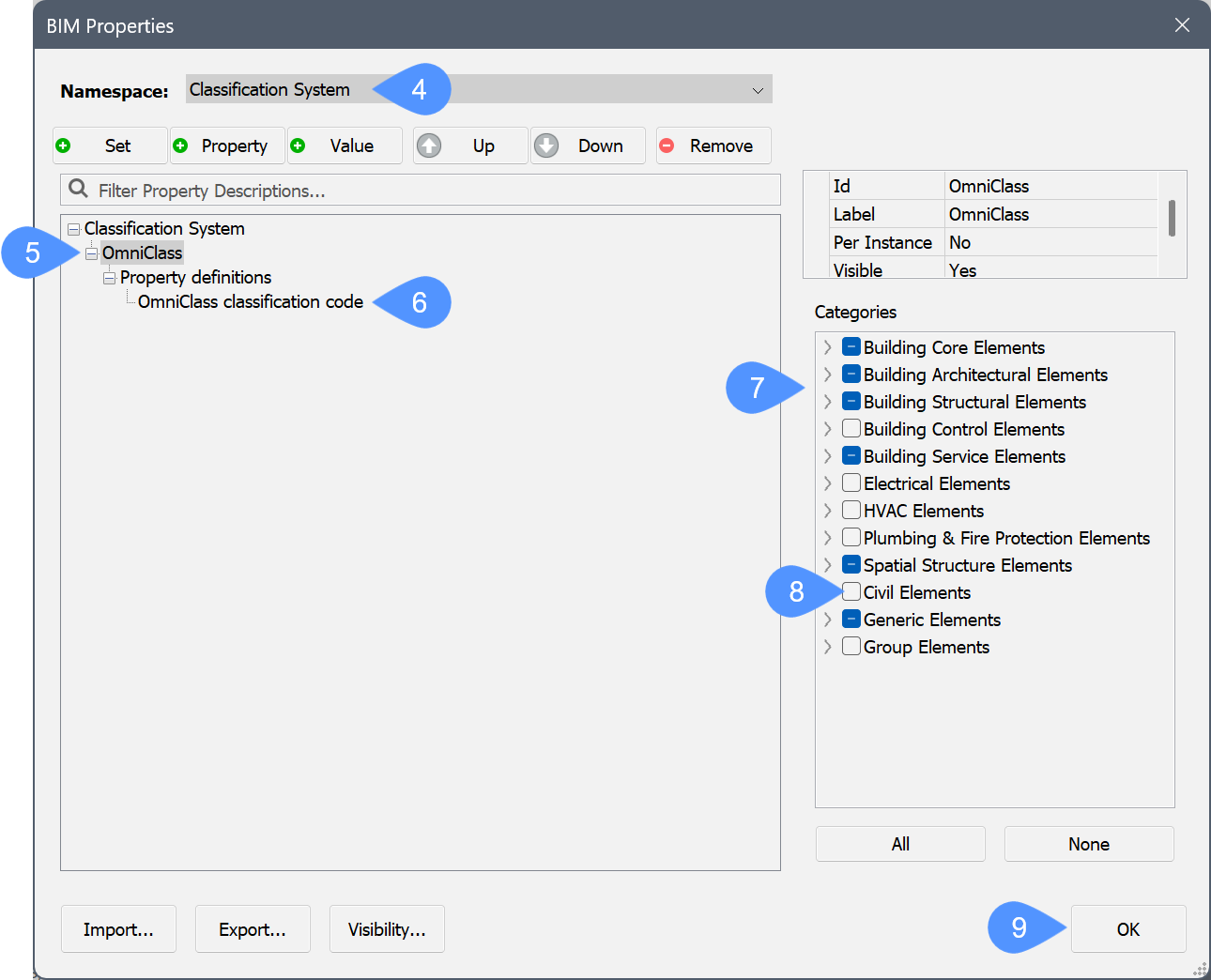
Task: Click the Down arrow icon
Action: pyautogui.click(x=546, y=145)
